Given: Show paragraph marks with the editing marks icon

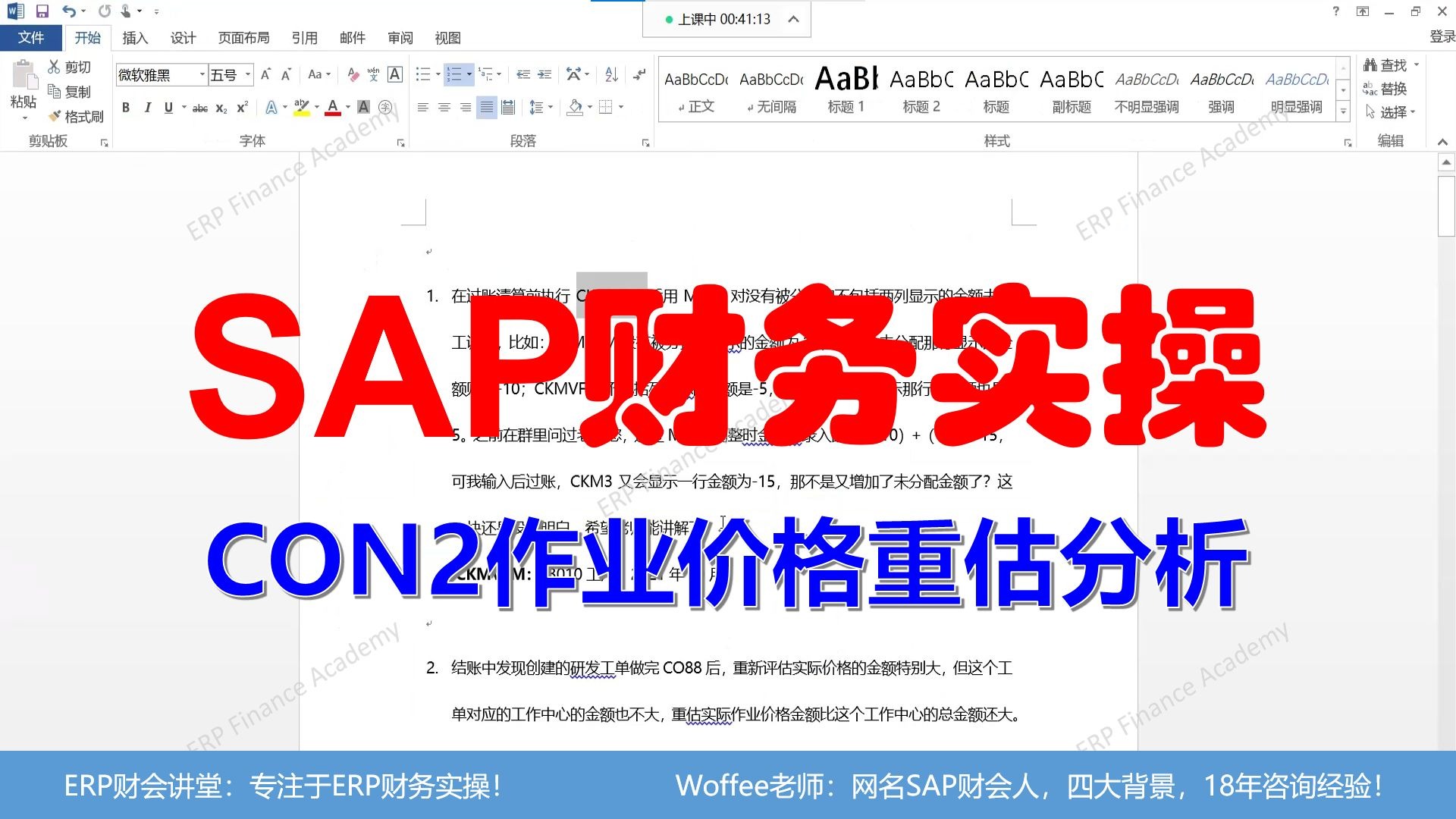Looking at the screenshot, I should click(639, 74).
